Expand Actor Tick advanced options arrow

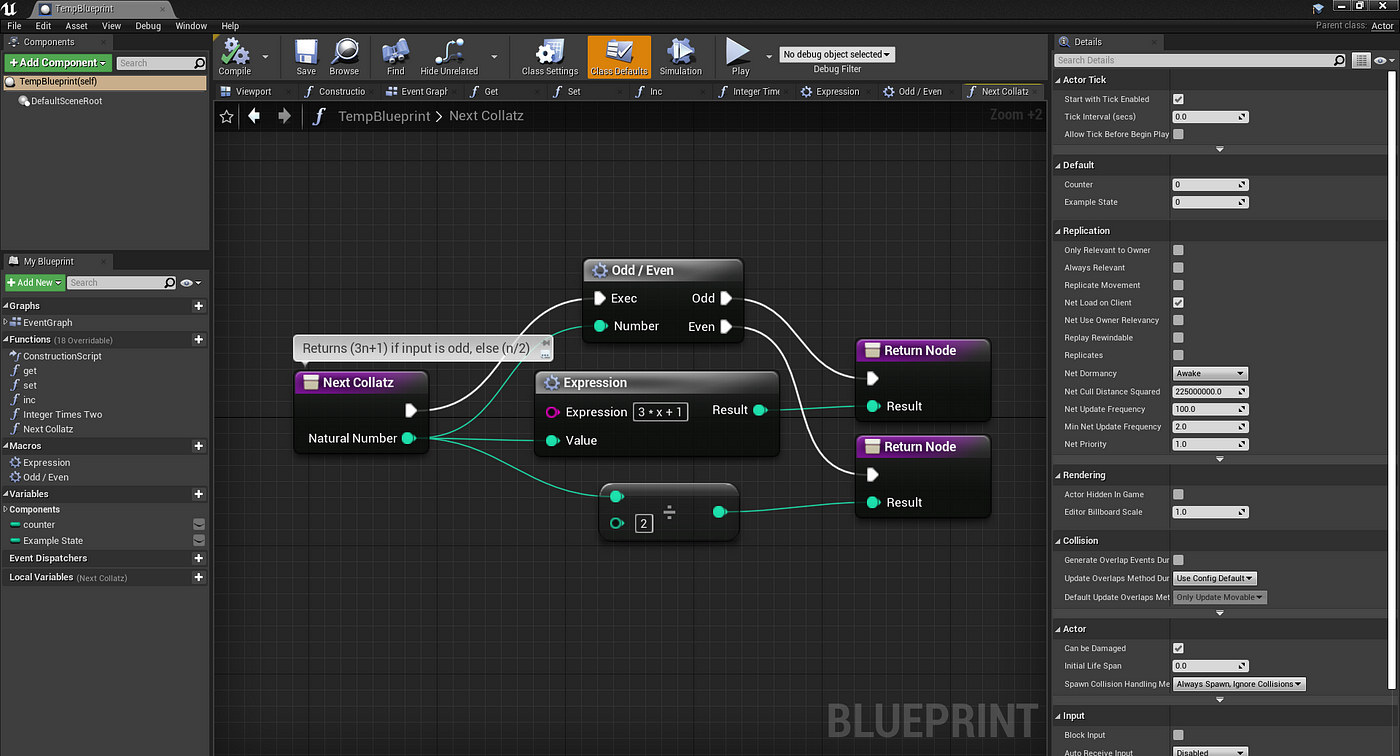[1219, 149]
